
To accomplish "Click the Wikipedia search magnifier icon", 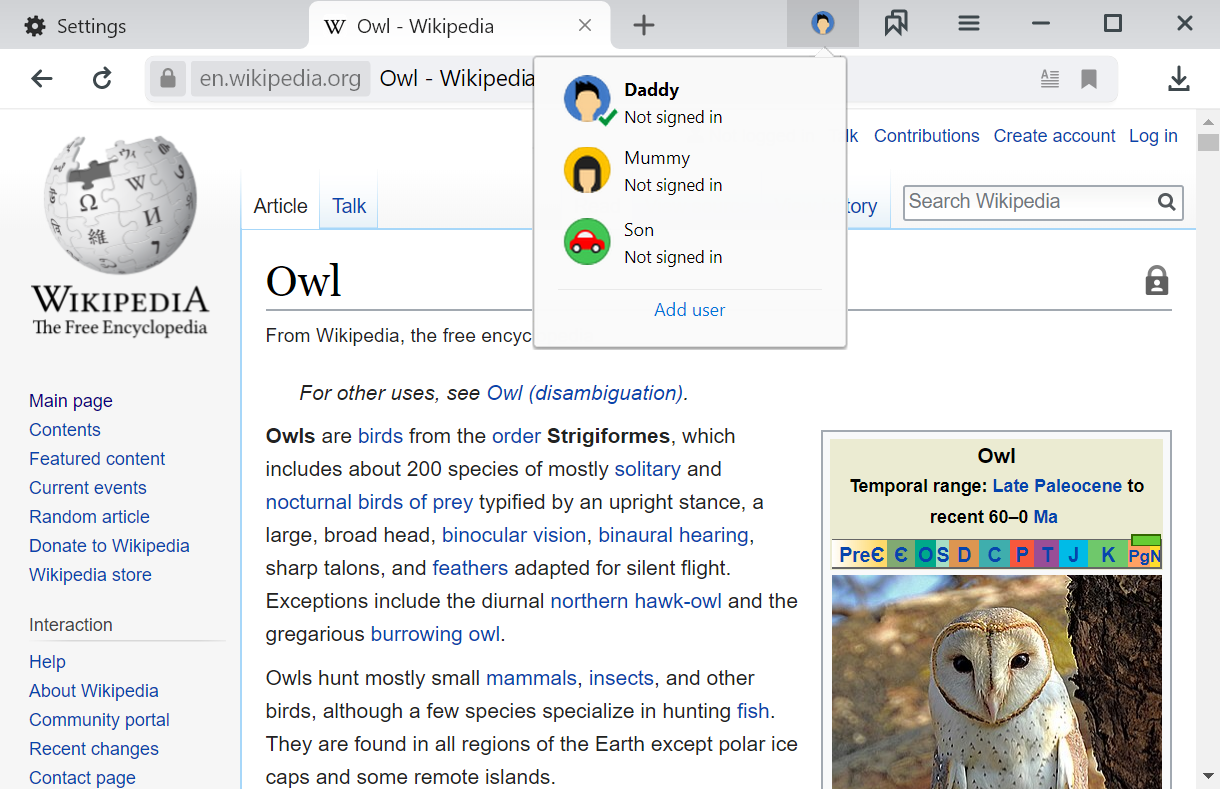I will (1166, 202).
